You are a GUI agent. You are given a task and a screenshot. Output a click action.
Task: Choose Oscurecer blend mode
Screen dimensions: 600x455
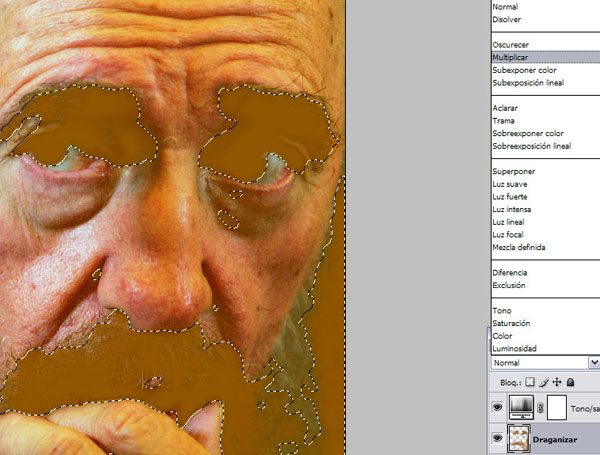pyautogui.click(x=545, y=45)
